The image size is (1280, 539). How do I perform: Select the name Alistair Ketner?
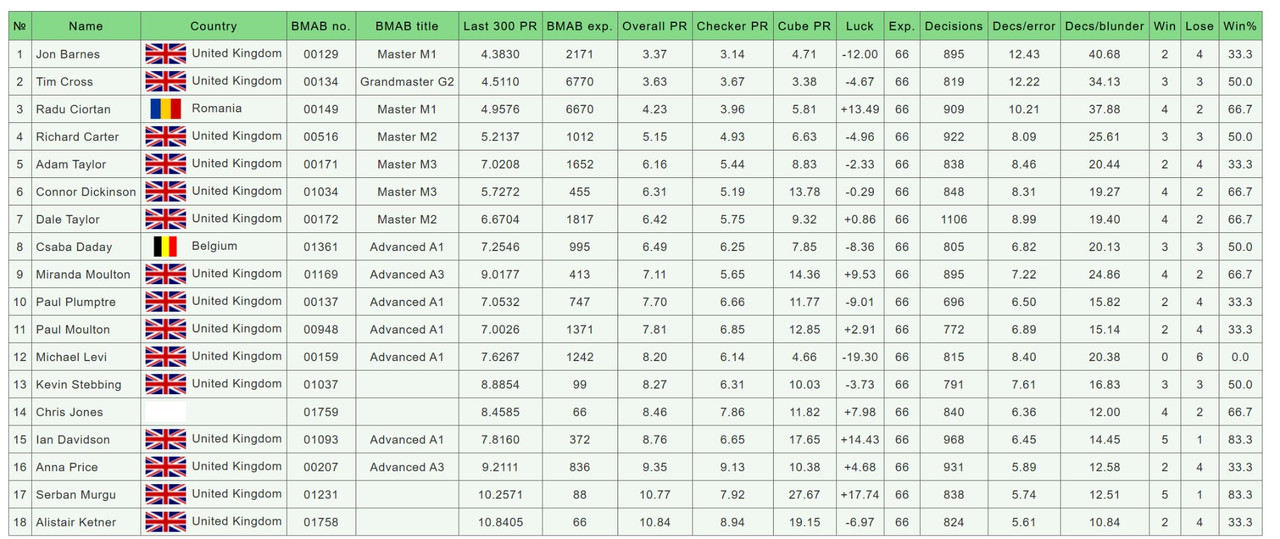76,522
